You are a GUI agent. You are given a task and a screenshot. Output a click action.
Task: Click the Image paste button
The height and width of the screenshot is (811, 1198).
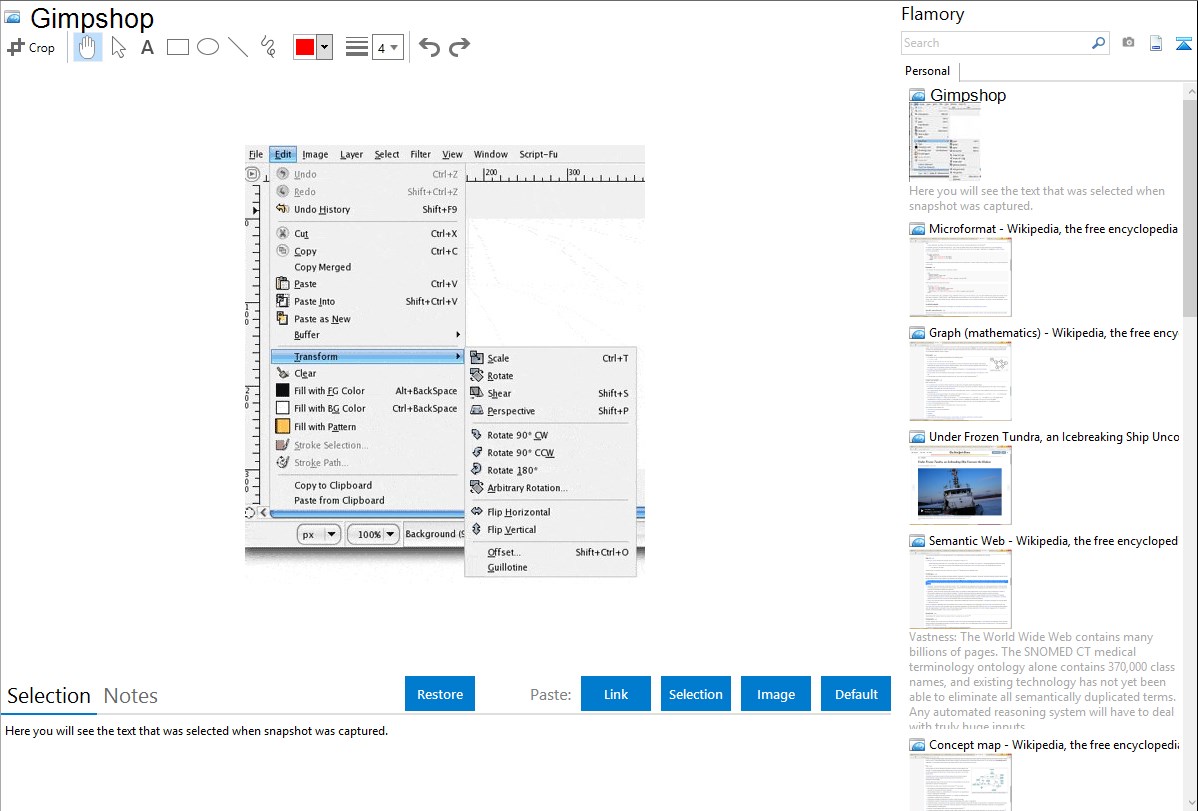[775, 694]
